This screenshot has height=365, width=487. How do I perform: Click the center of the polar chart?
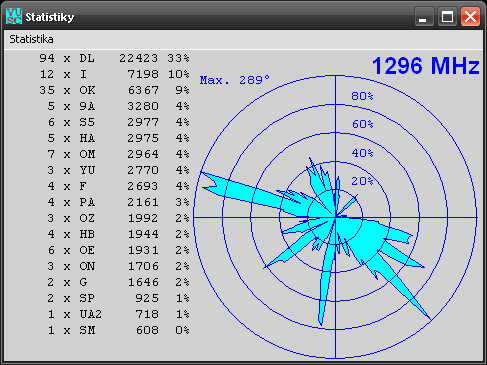point(335,217)
